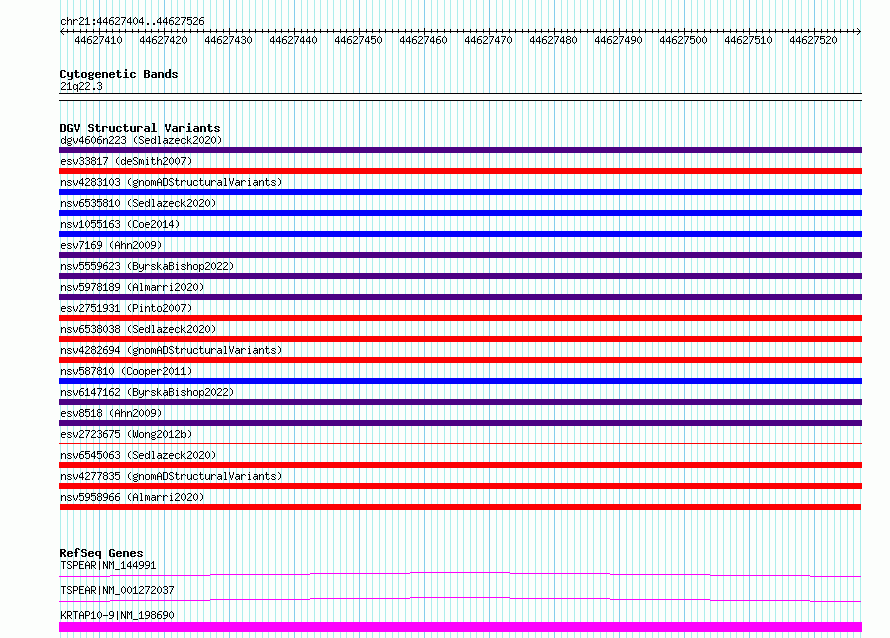890x638 pixels.
Task: Click the red bar under nsv5958966
Action: (x=460, y=507)
